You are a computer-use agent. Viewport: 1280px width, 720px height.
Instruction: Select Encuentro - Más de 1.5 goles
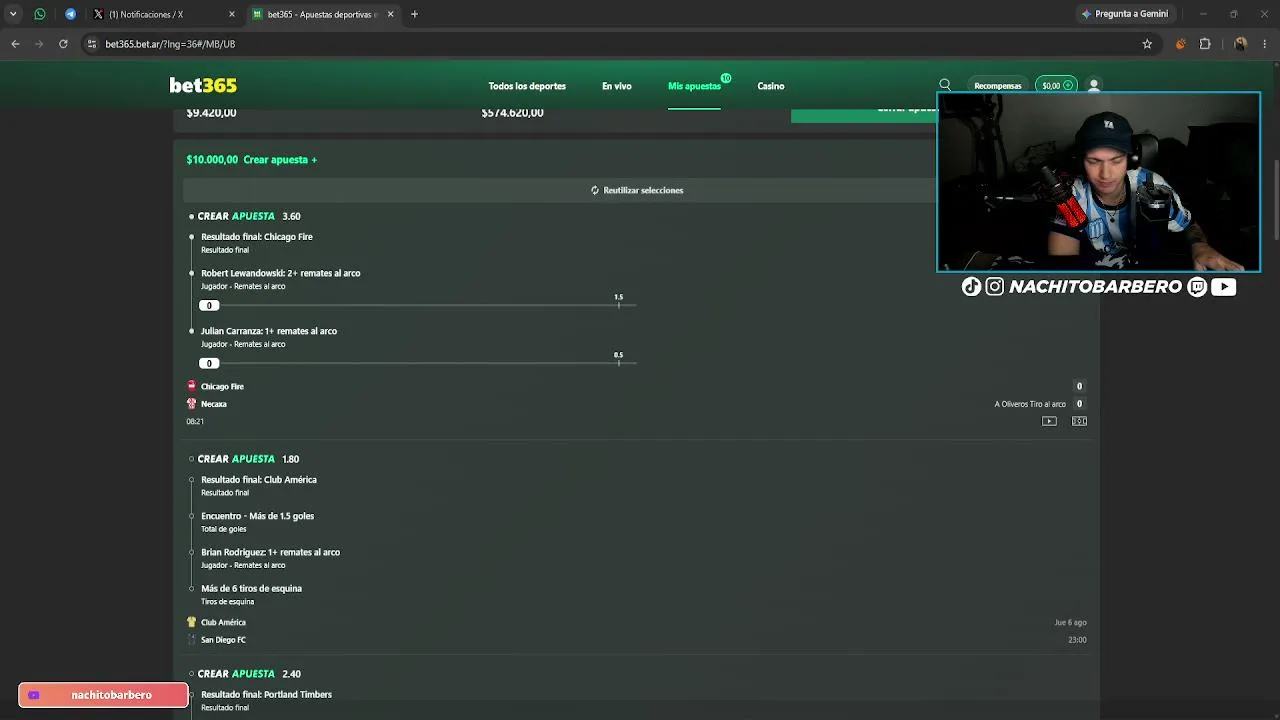click(258, 516)
